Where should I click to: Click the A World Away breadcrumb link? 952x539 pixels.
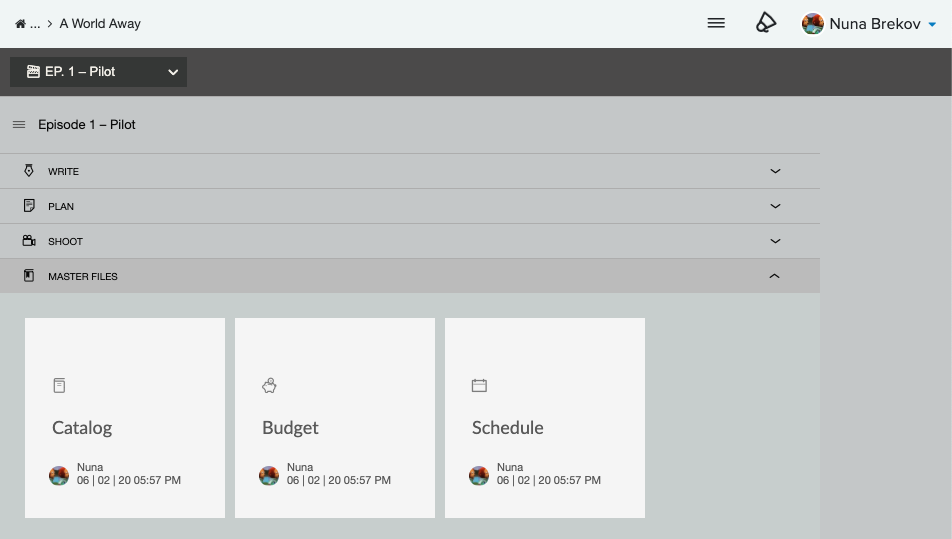click(100, 24)
